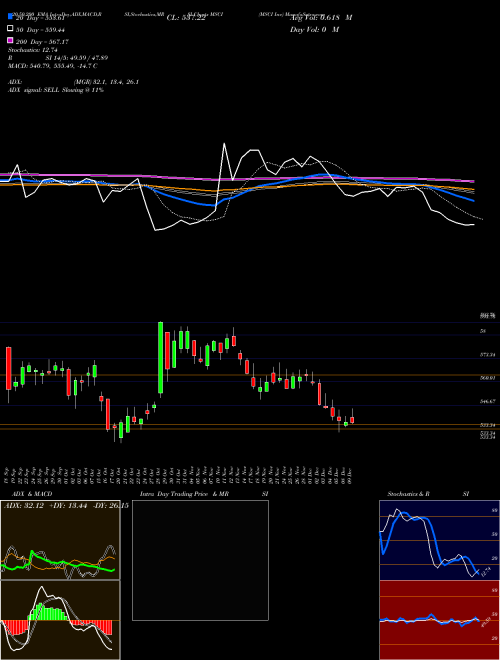
Task: Click the 'ADX: 32.12 +DY: 13.44 -DY: 26.15' readout
Action: click(66, 506)
